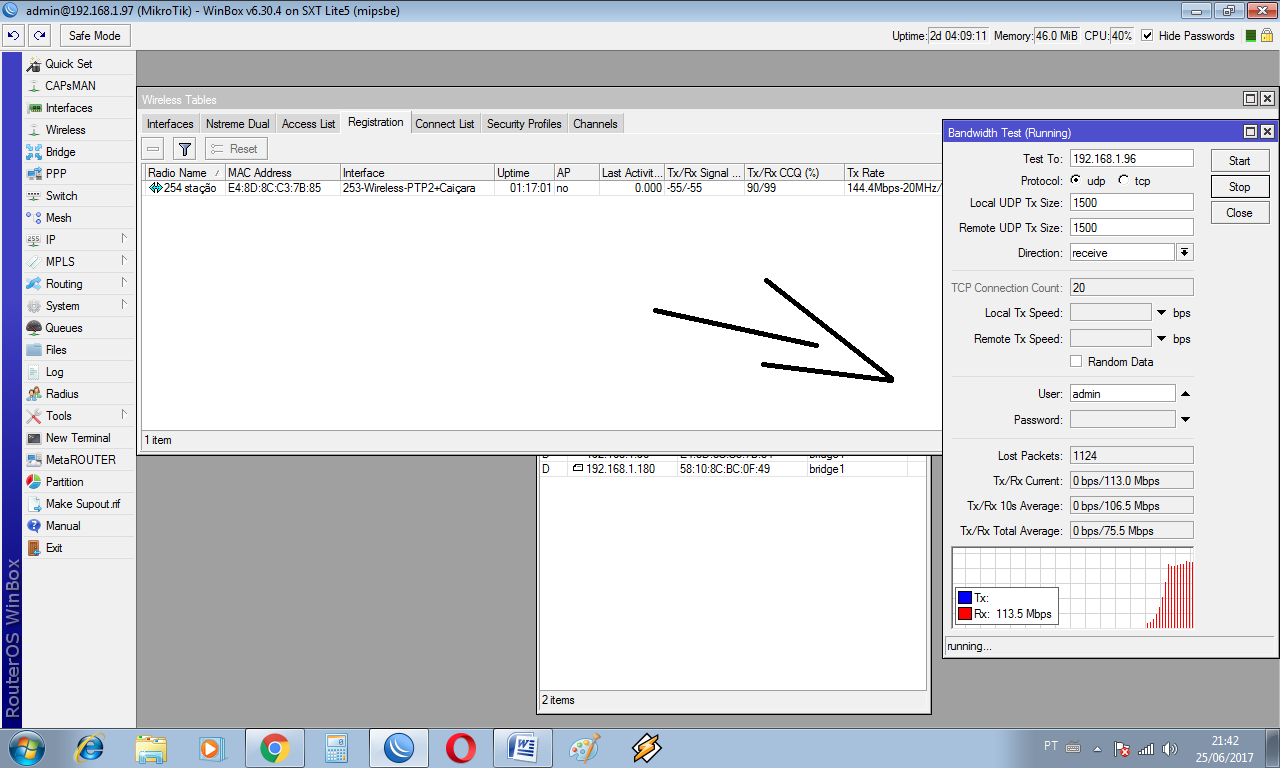Click the Test To address field
The image size is (1280, 768).
click(x=1131, y=158)
